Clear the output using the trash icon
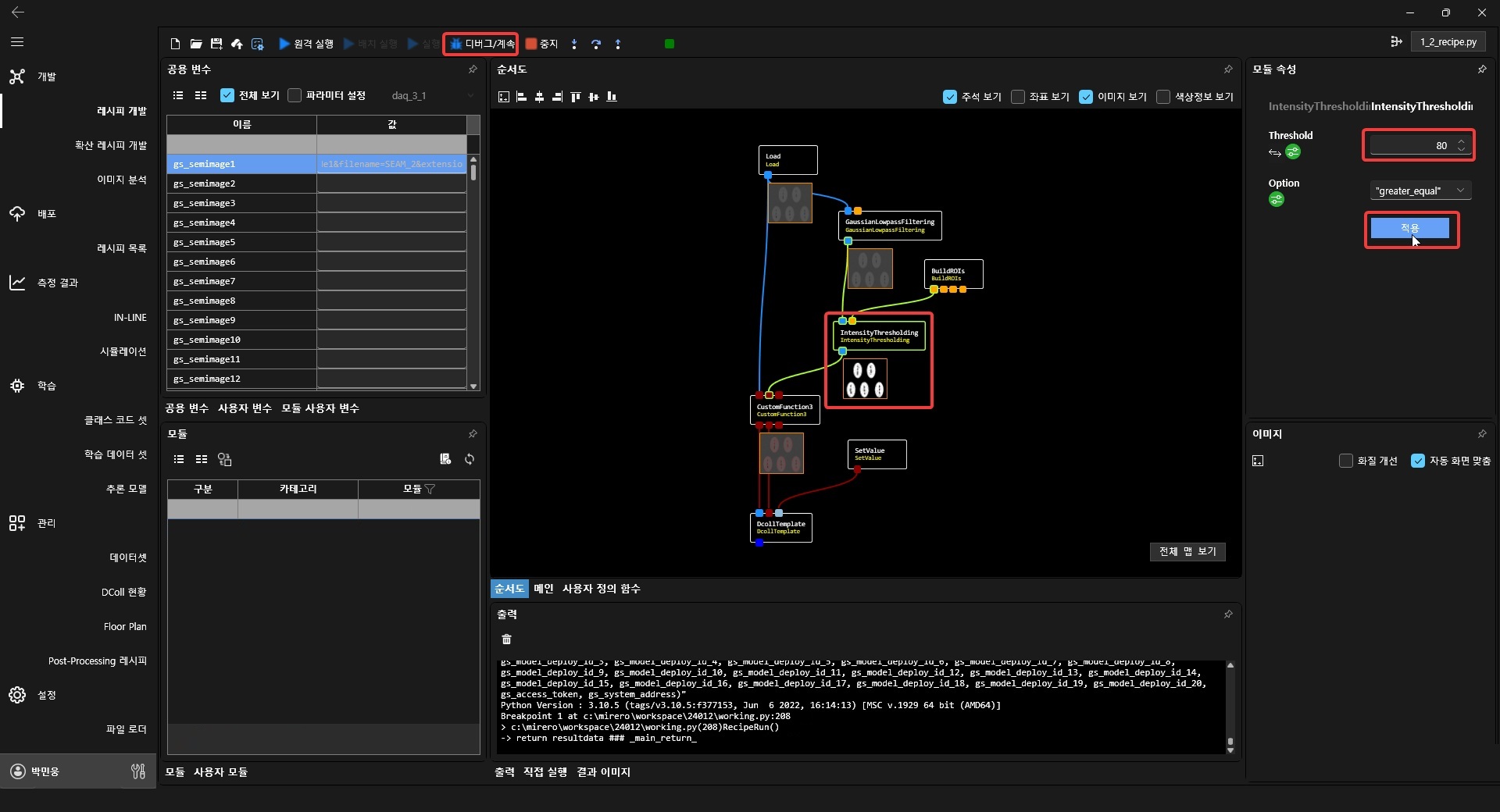The width and height of the screenshot is (1500, 812). [x=506, y=639]
